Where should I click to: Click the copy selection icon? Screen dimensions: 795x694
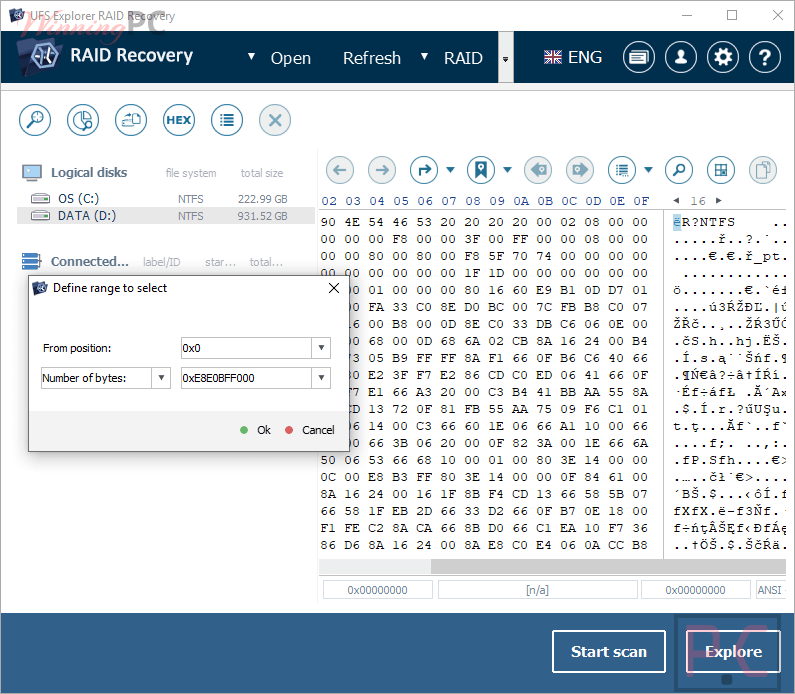tap(763, 170)
